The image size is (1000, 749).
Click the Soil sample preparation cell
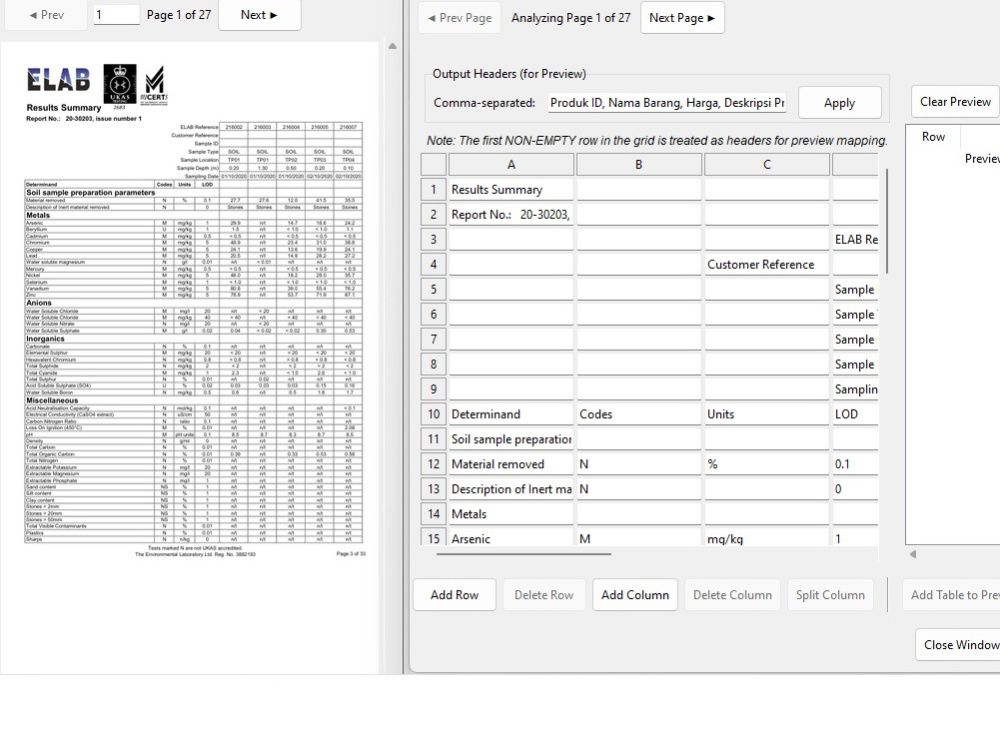click(511, 439)
